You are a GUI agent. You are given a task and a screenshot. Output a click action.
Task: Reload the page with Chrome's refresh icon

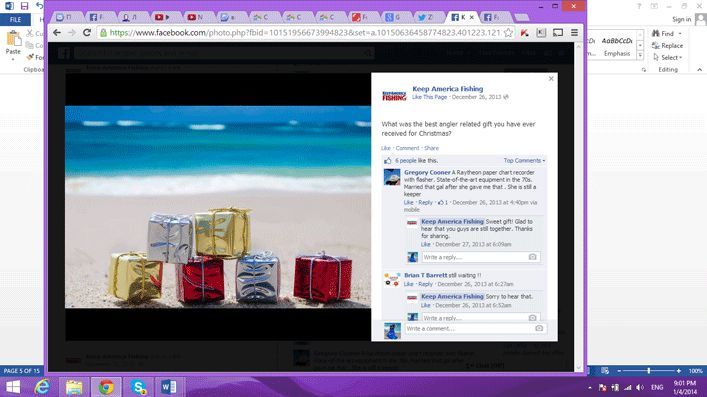[87, 32]
